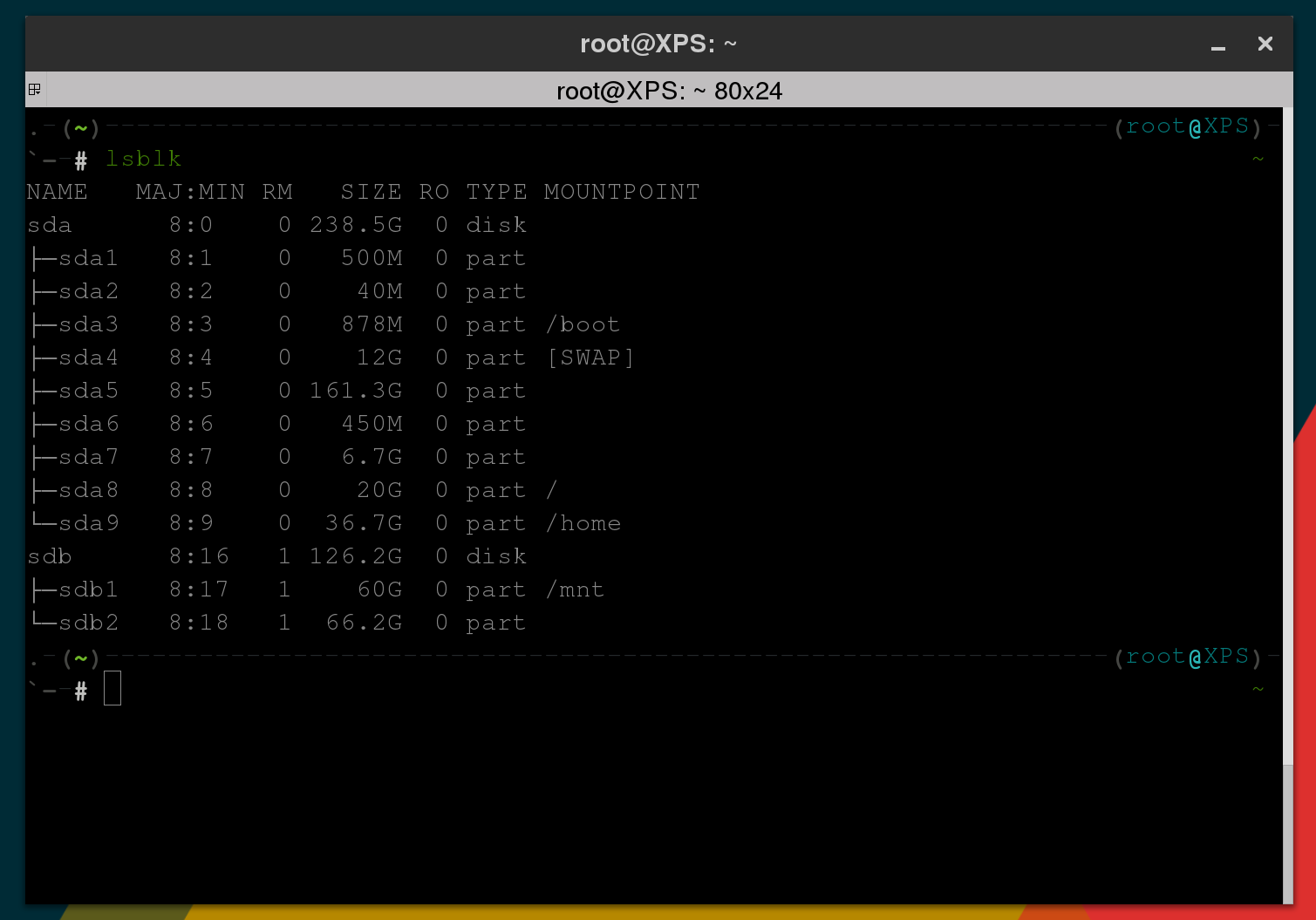Click the MOUNTPOINT column header
1316x920 pixels.
[622, 192]
